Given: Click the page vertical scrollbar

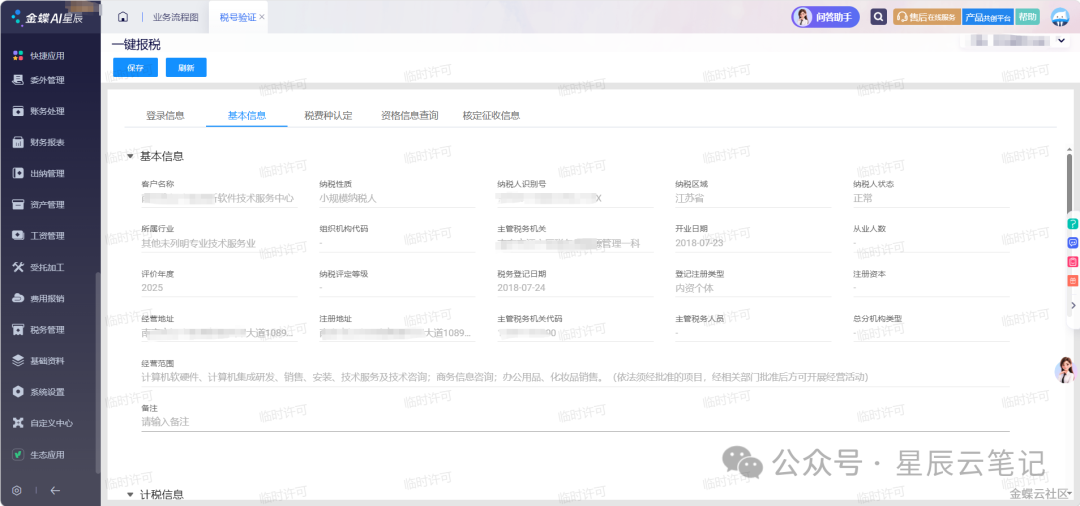Looking at the screenshot, I should tap(1069, 182).
